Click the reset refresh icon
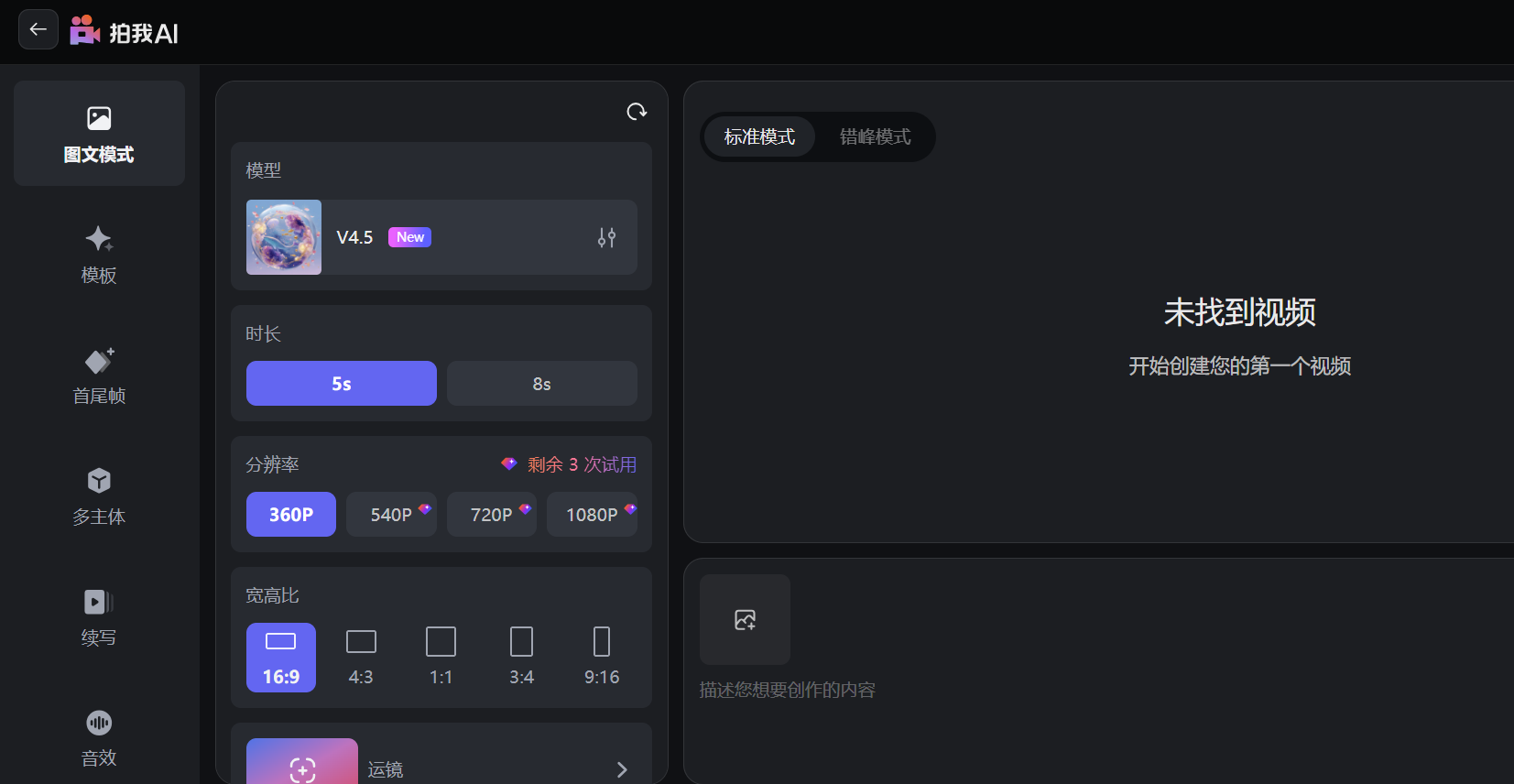The height and width of the screenshot is (784, 1514). pyautogui.click(x=637, y=112)
